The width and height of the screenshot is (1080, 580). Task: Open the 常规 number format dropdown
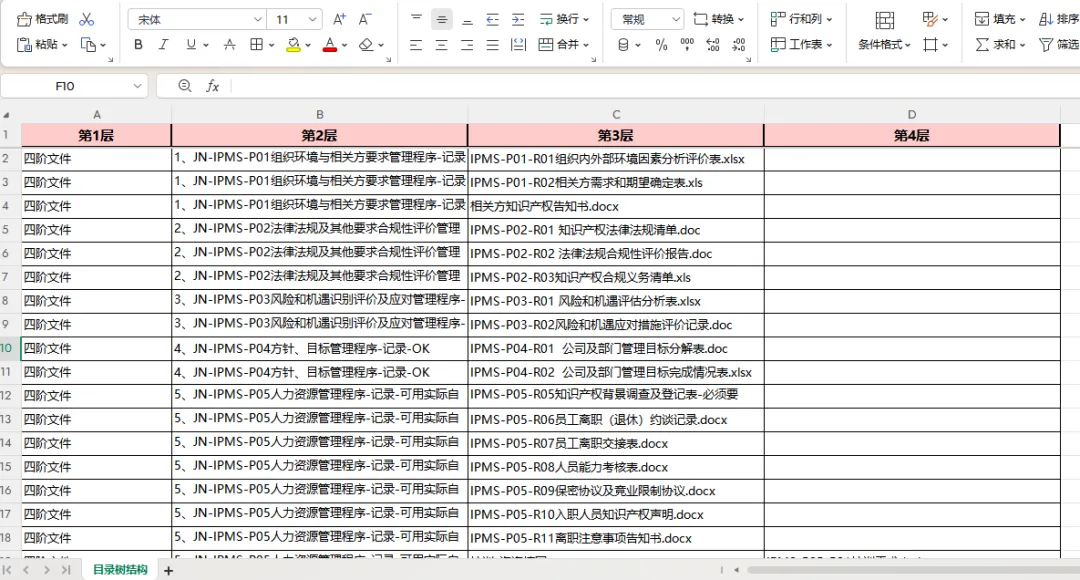point(676,19)
